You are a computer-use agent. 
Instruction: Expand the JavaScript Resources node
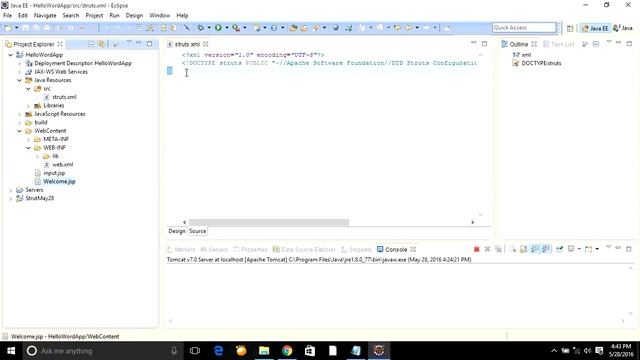[x=19, y=114]
